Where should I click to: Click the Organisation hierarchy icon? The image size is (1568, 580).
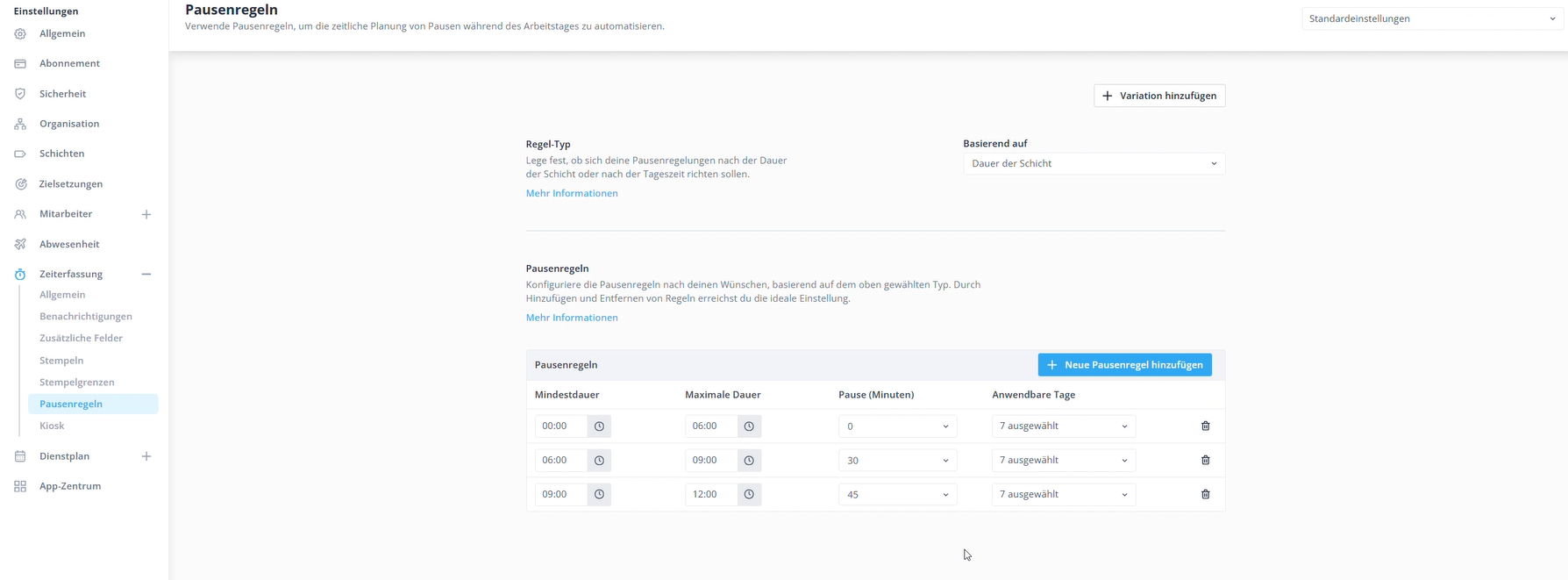pyautogui.click(x=20, y=124)
